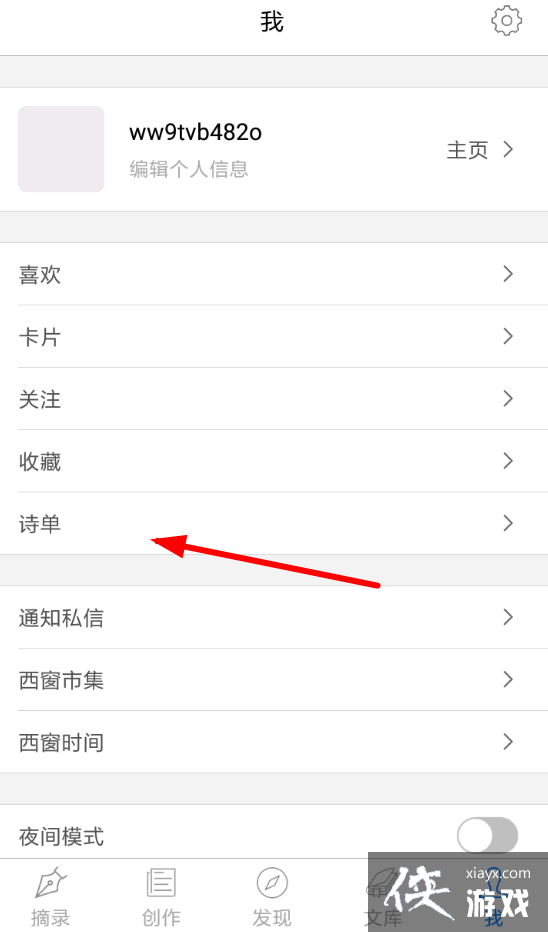The width and height of the screenshot is (548, 932).
Task: Expand the 西窗时间 row chevron
Action: [508, 742]
